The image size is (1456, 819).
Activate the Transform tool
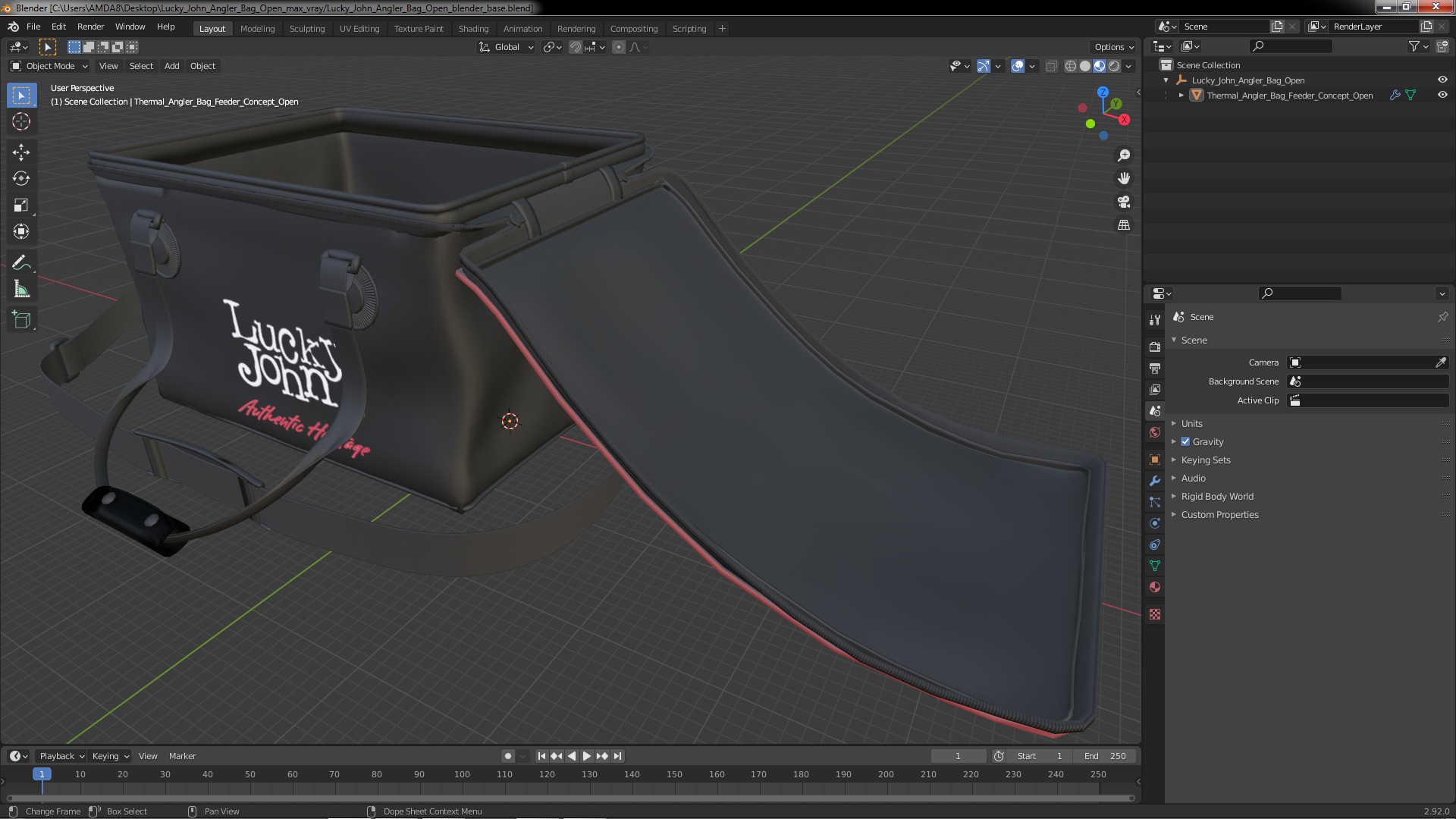point(21,232)
